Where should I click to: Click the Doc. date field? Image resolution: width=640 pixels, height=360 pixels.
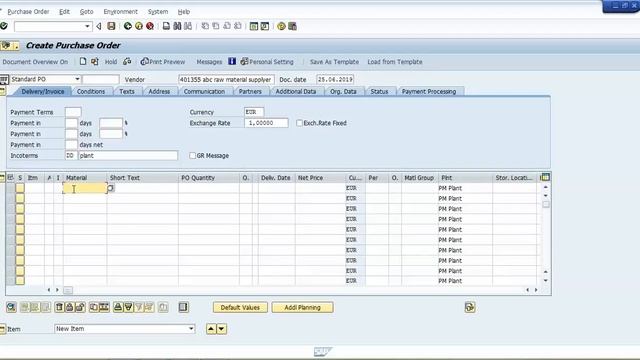pyautogui.click(x=335, y=80)
